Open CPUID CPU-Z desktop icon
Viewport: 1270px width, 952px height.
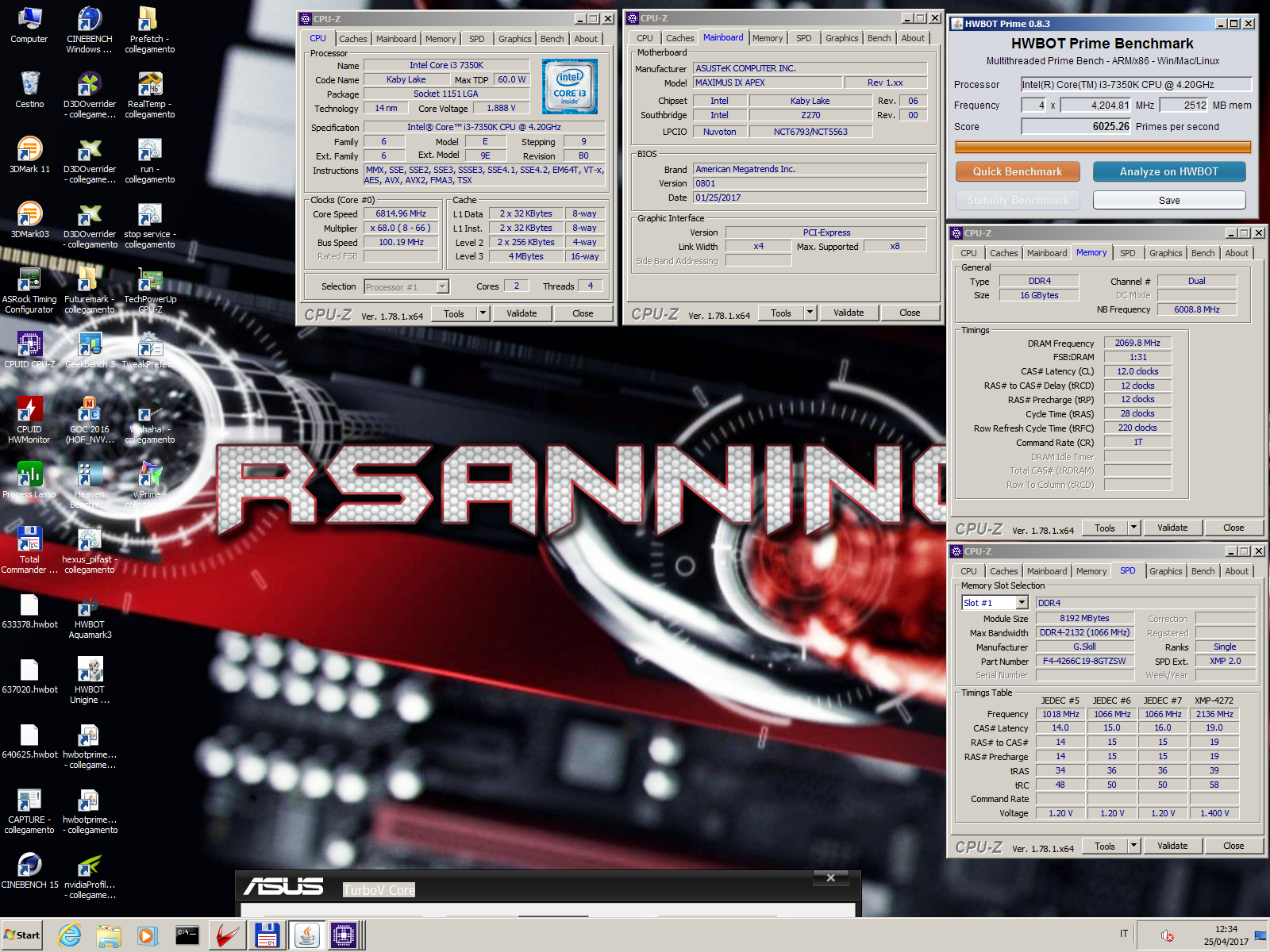coord(29,350)
